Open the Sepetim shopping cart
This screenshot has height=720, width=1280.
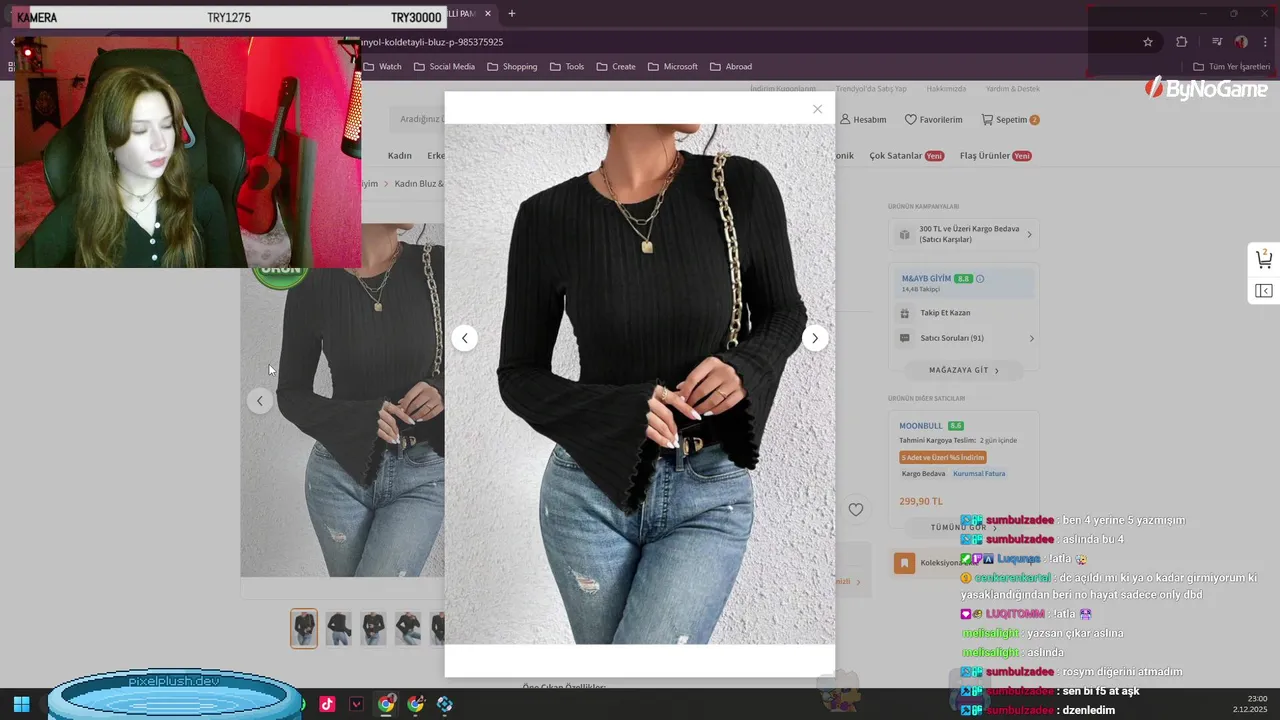(1010, 119)
